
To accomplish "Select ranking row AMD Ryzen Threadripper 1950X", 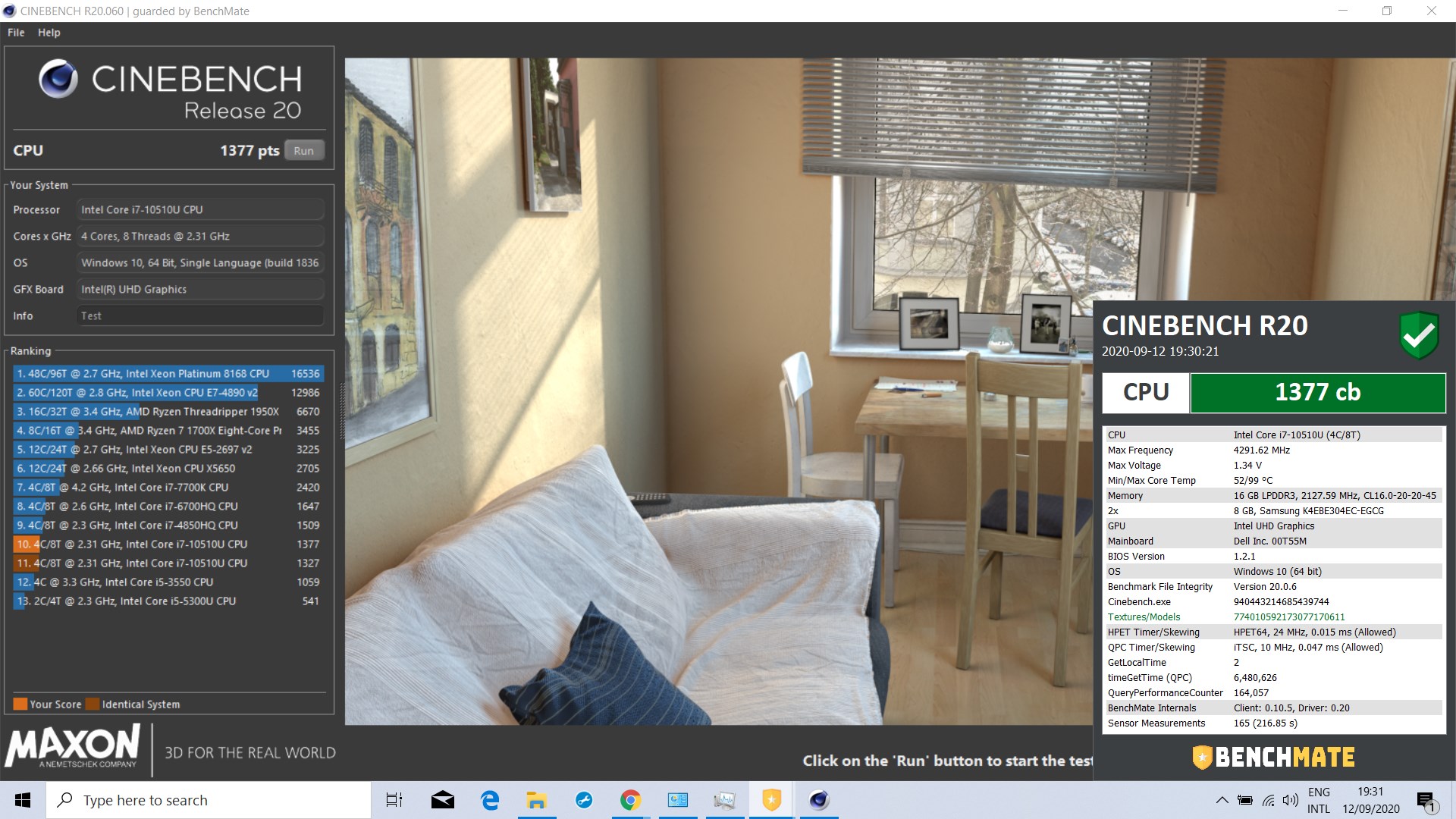I will 168,411.
